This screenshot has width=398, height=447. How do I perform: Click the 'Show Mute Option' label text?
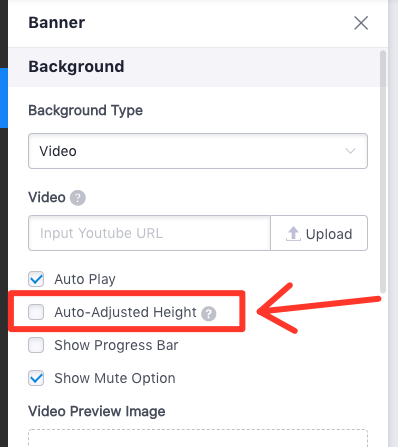pos(115,378)
